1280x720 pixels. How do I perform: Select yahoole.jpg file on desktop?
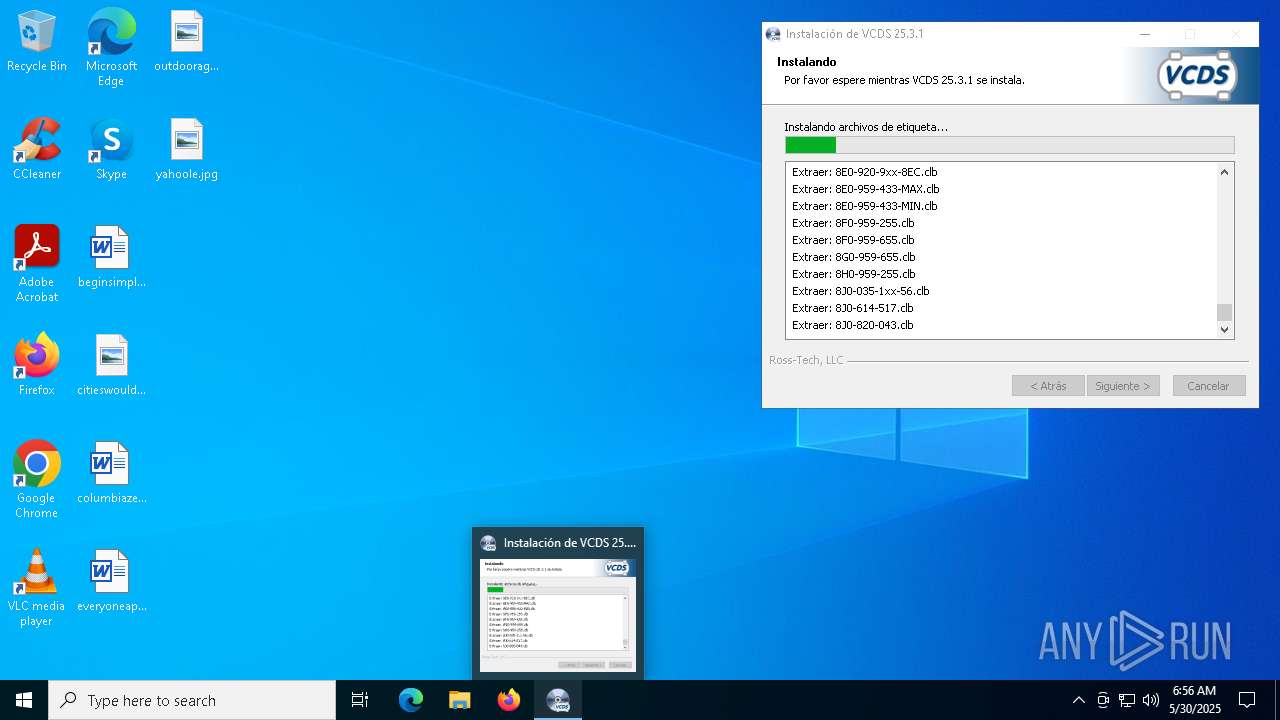point(187,150)
